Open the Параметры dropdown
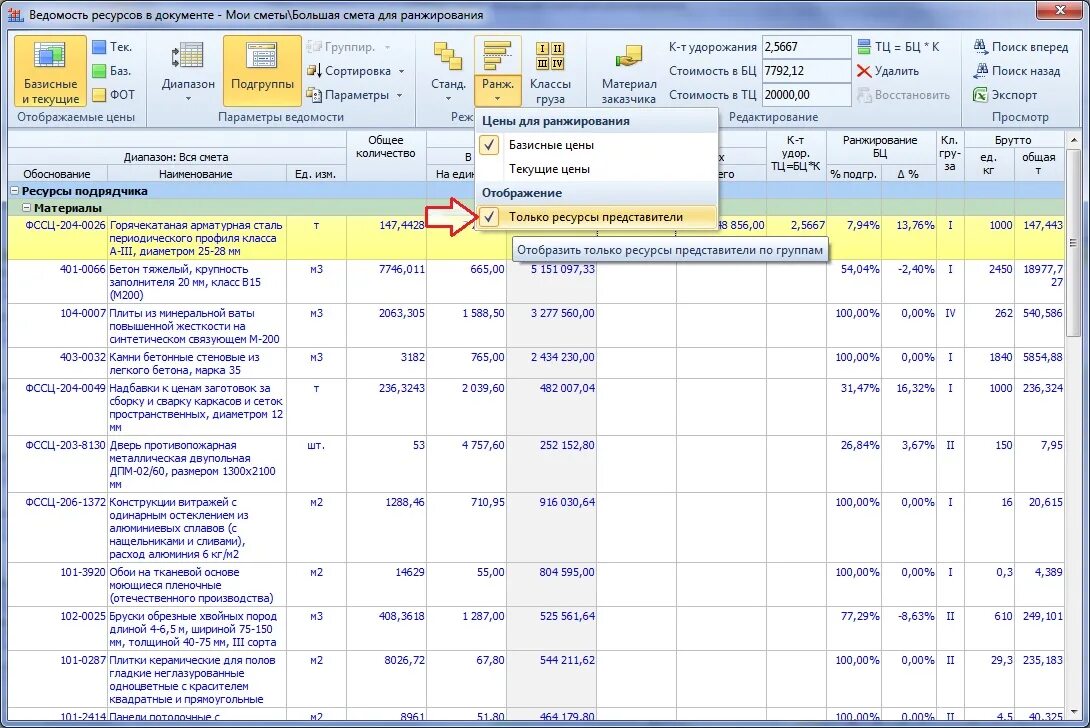Image resolution: width=1090 pixels, height=728 pixels. [355, 95]
